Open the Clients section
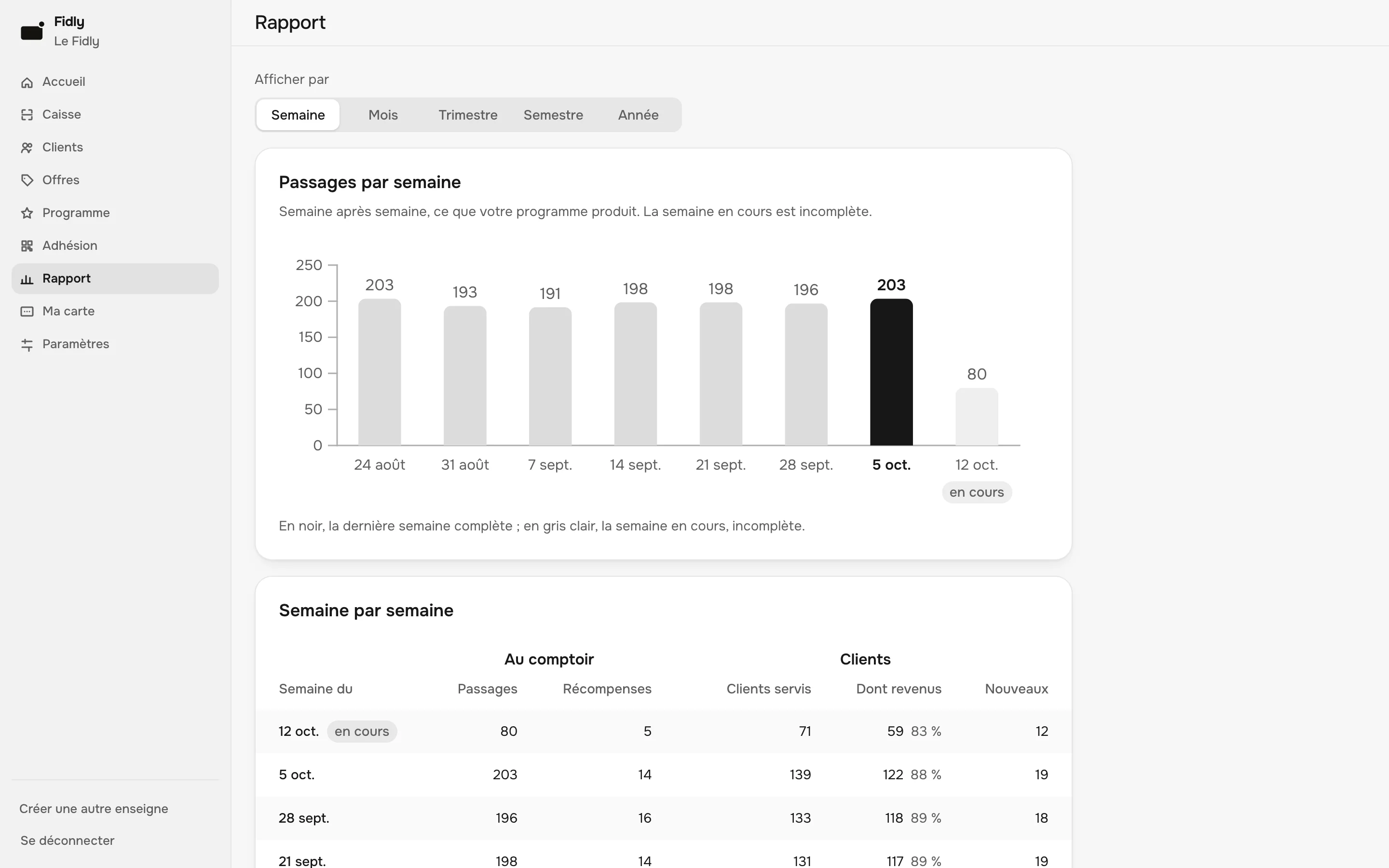 (x=115, y=148)
